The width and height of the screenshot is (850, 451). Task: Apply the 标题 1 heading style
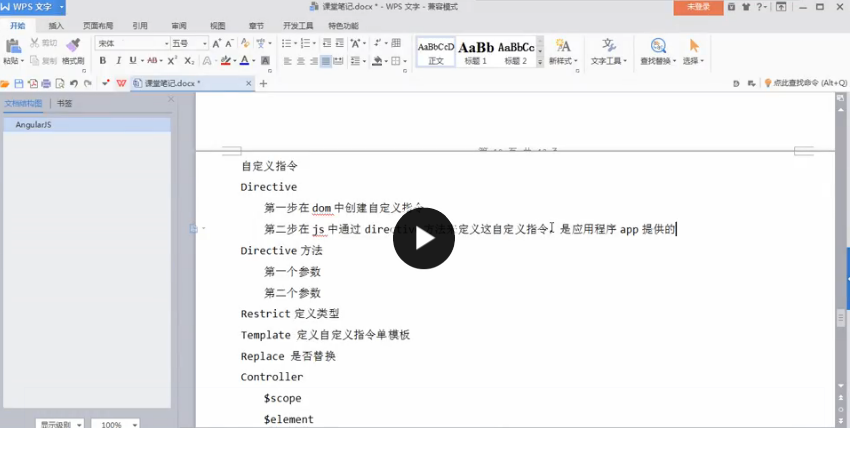coord(476,53)
